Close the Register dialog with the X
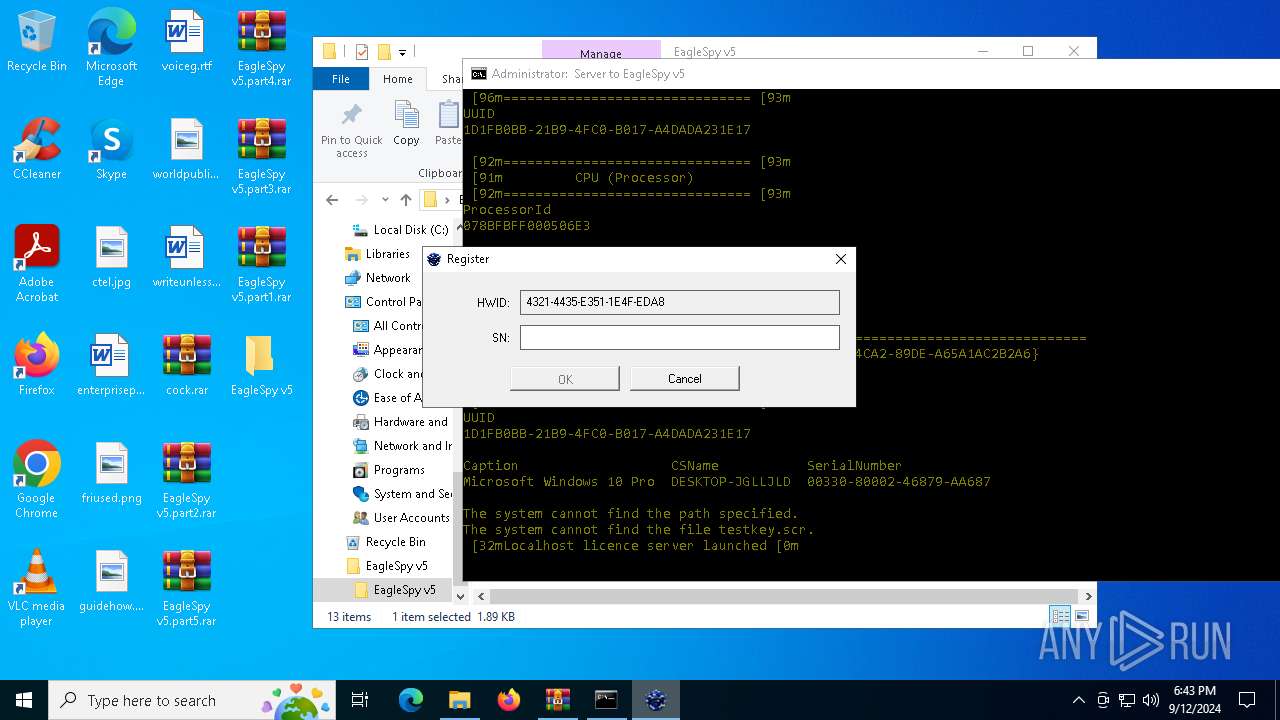The width and height of the screenshot is (1280, 720). pos(841,259)
